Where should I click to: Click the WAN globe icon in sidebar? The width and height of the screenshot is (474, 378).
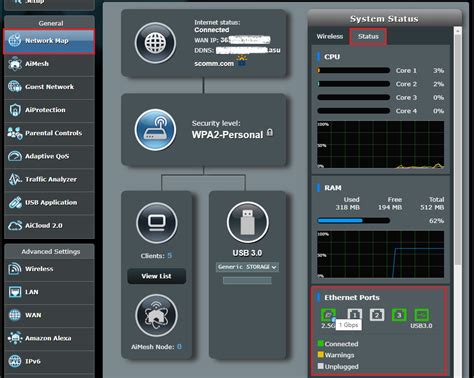[x=15, y=315]
